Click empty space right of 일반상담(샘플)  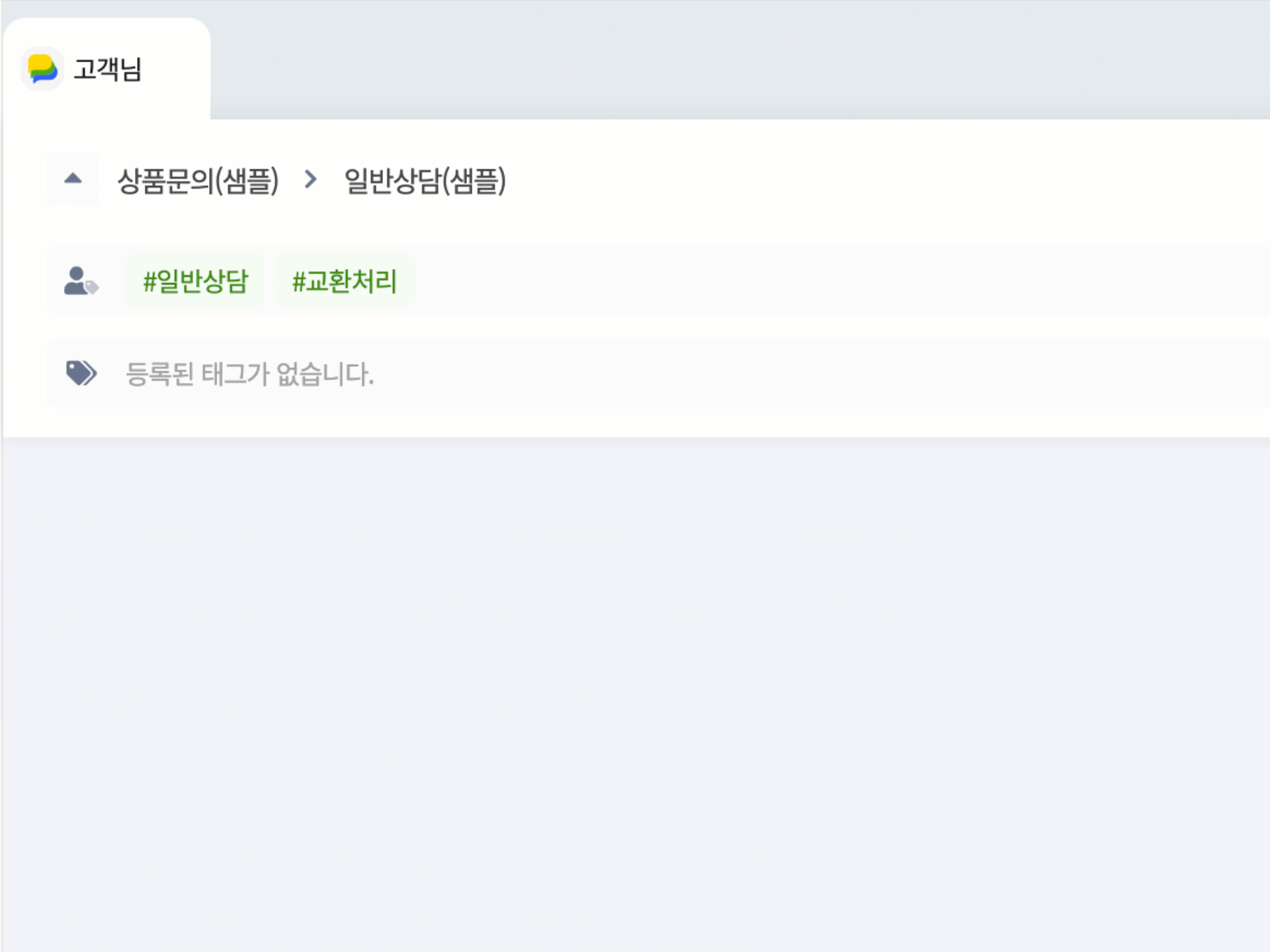tap(886, 180)
